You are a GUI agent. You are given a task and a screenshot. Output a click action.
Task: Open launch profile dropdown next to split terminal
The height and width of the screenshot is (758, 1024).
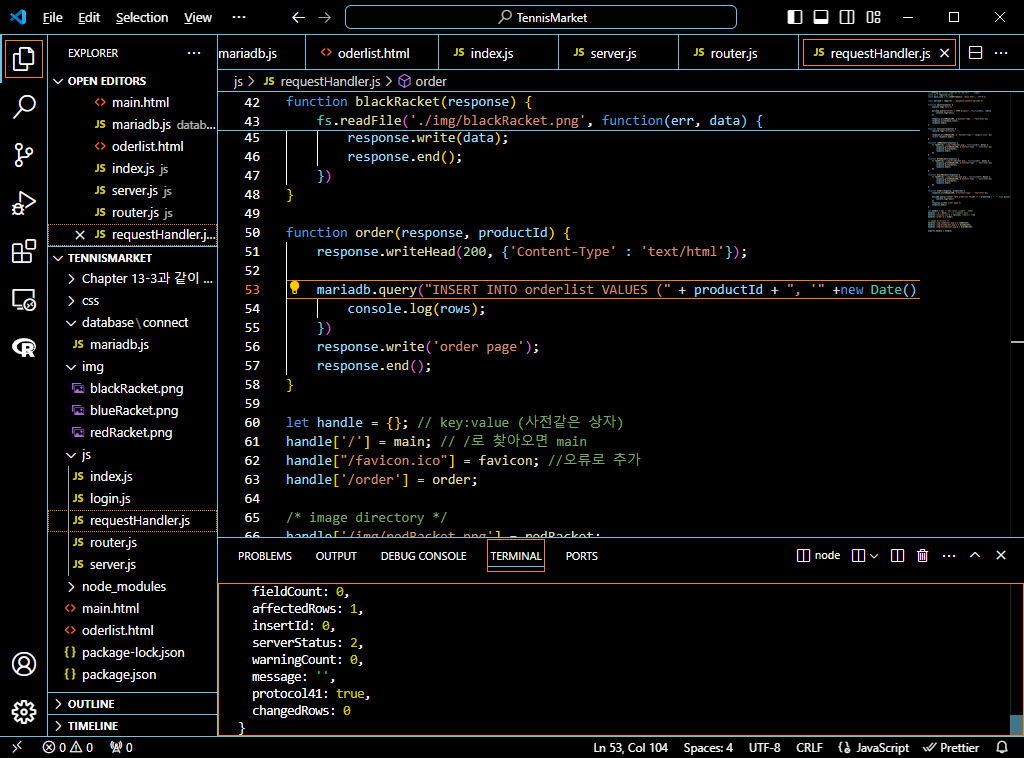tap(874, 556)
